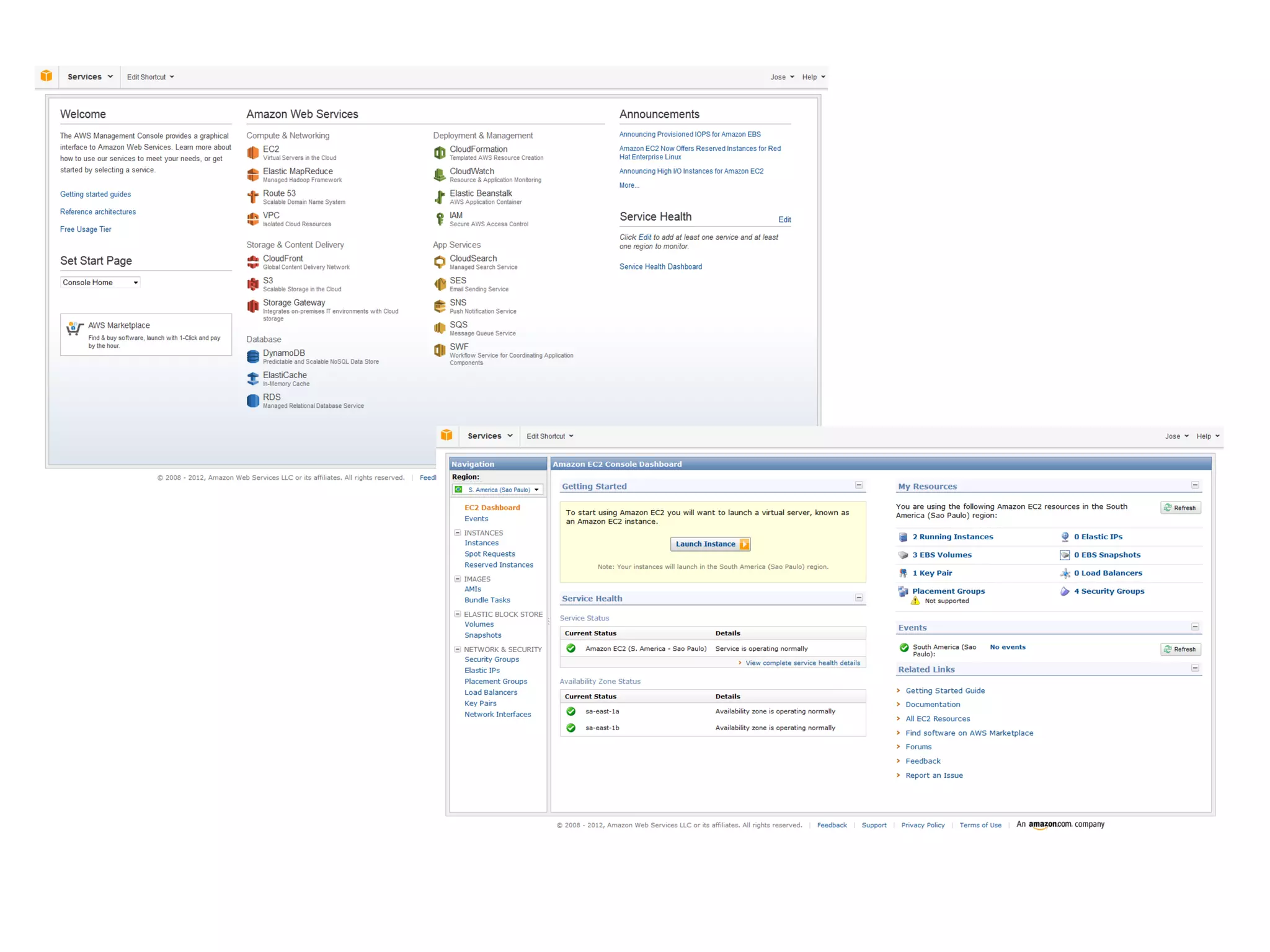
Task: Open the Console Home start page dropdown
Action: [x=100, y=283]
